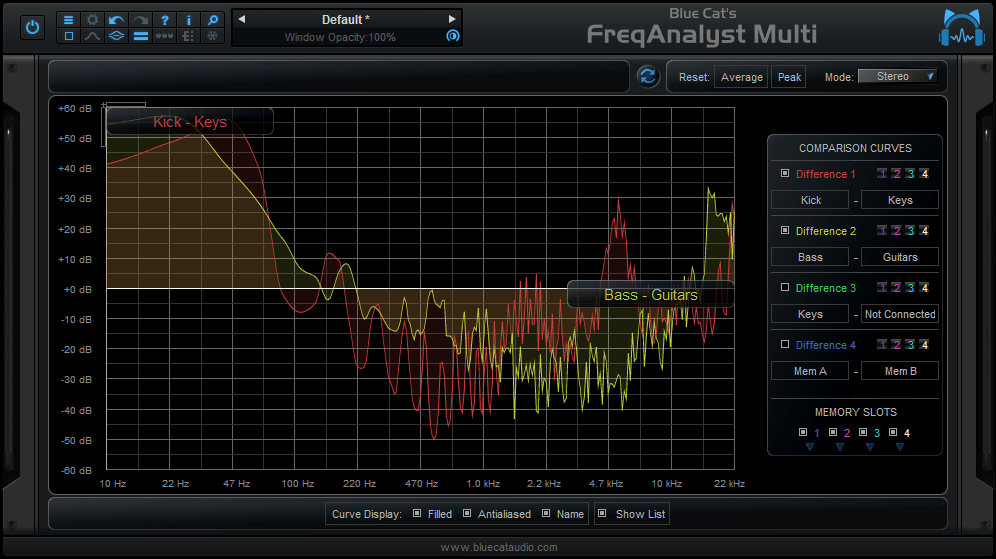Toggle the Antialiased checkbox
The height and width of the screenshot is (559, 996).
coord(467,513)
